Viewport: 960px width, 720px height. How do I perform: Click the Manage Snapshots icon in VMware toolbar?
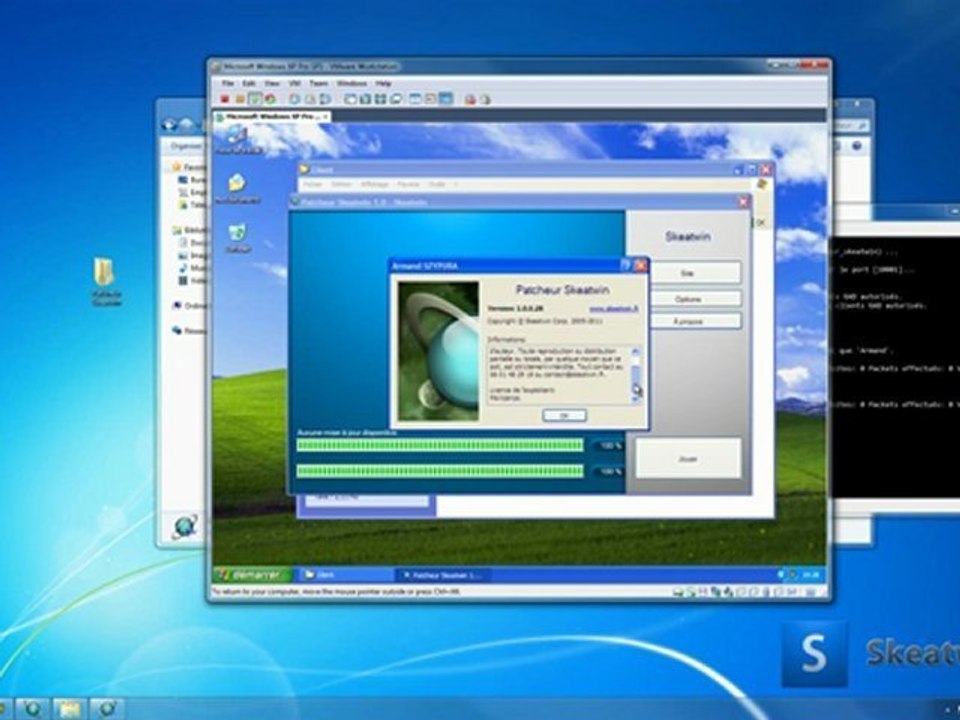(x=325, y=99)
